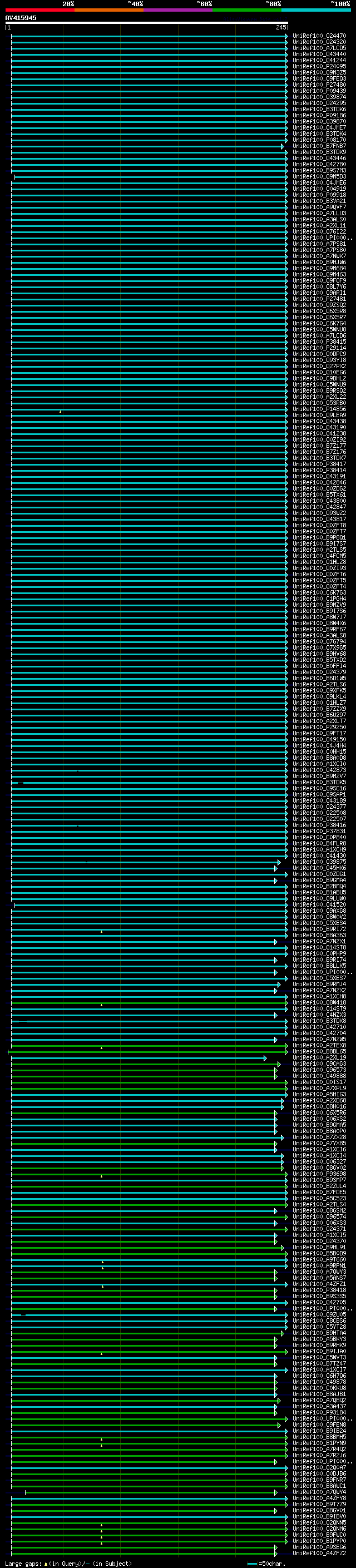Select label UniRef100_Q7G794
Screen dimensions: 356x1568
[x=319, y=641]
